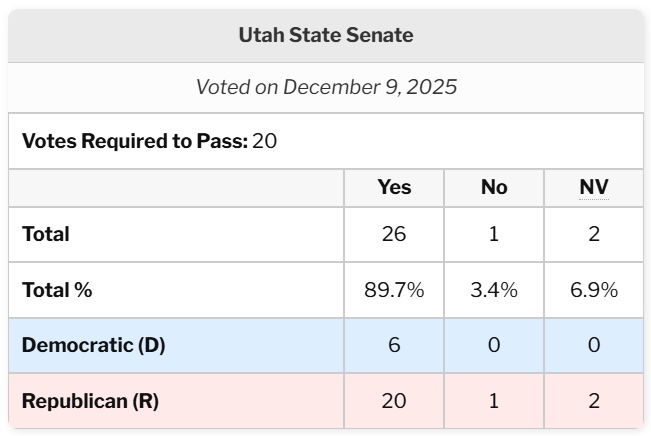The width and height of the screenshot is (651, 436).
Task: Select the Republican (R) row label
Action: pos(90,401)
